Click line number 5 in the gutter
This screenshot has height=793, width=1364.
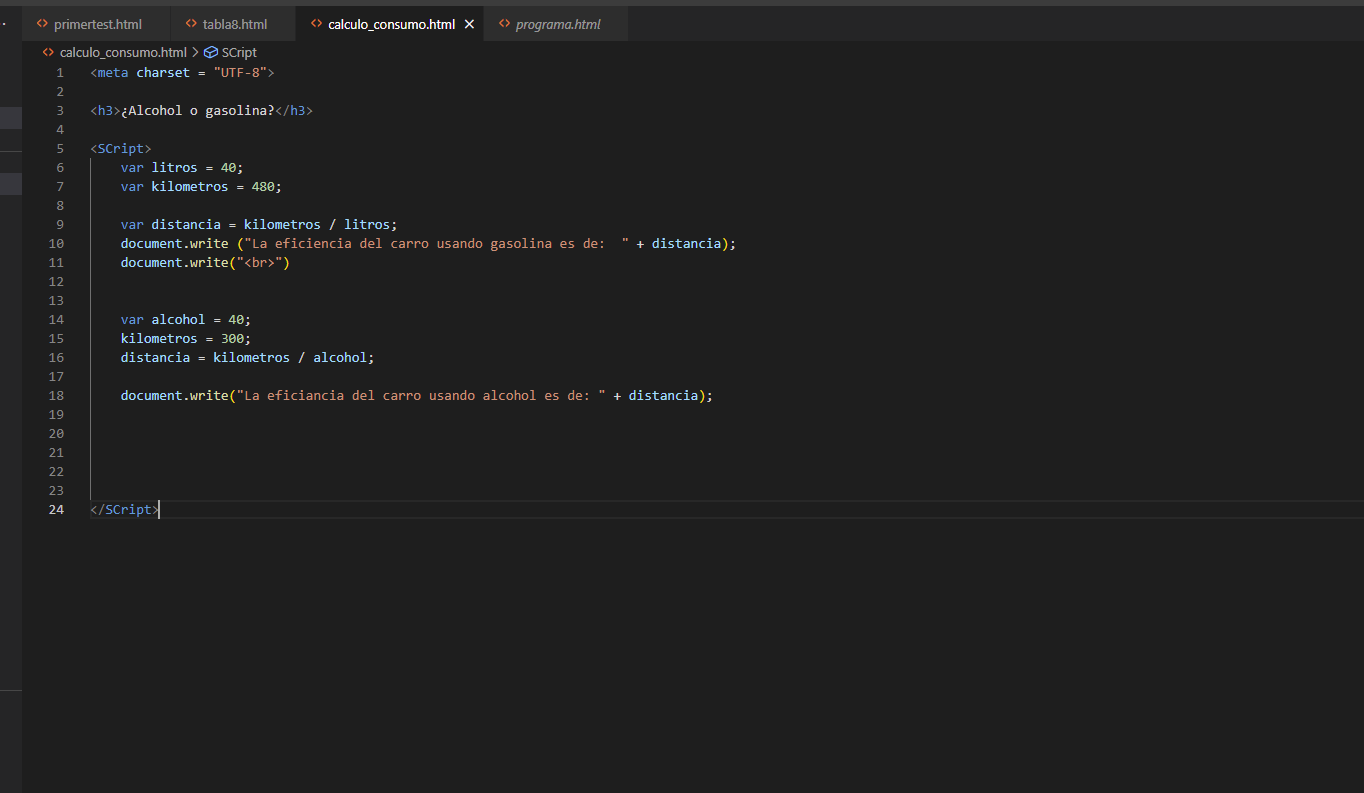[60, 149]
